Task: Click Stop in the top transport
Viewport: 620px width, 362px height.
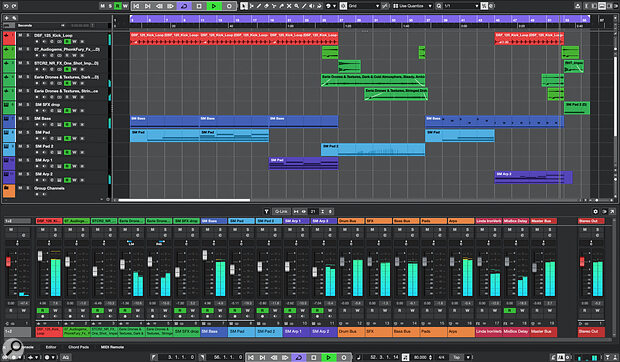Action: (199, 6)
